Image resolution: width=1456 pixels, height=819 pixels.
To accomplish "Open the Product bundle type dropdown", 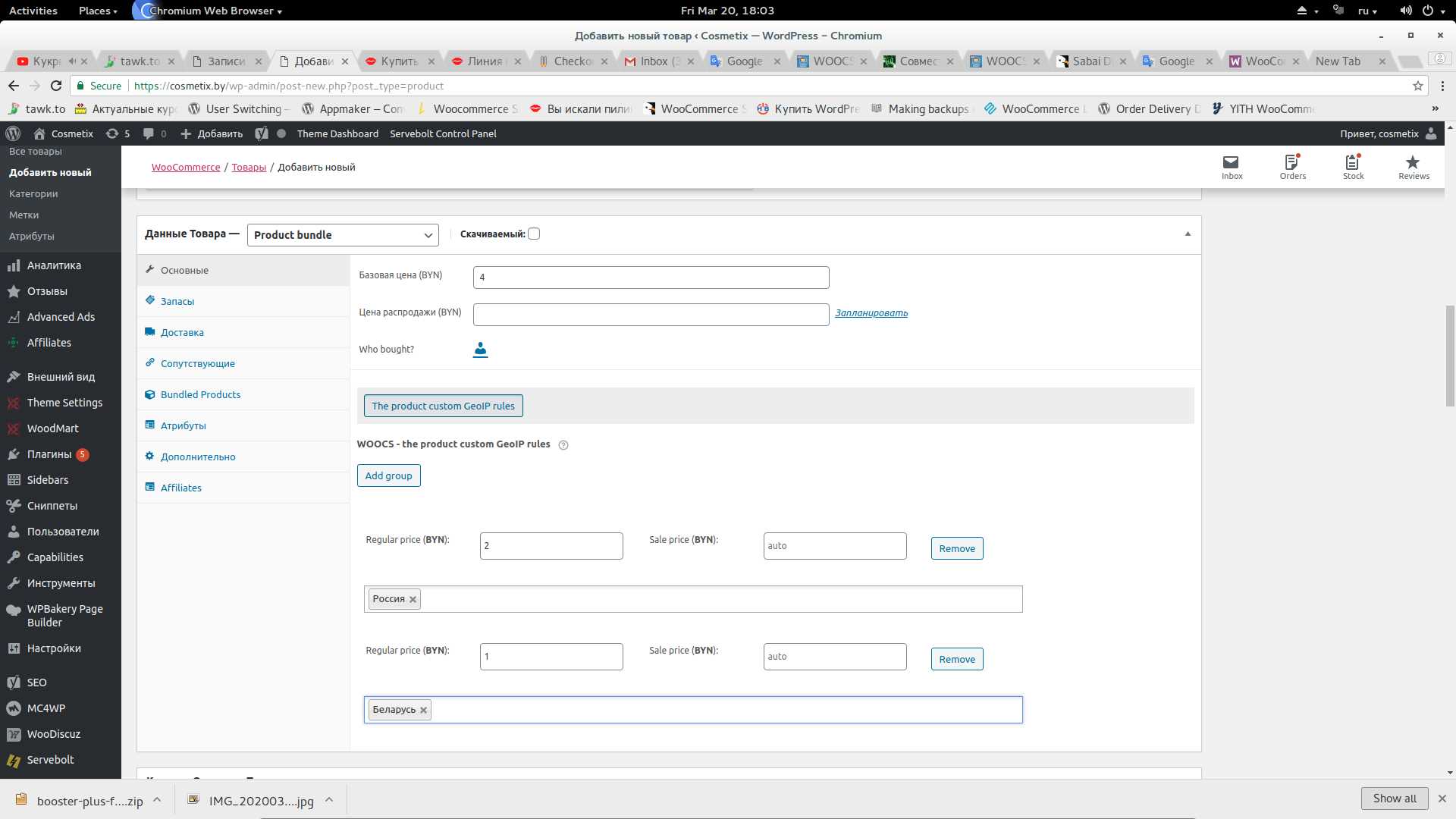I will click(343, 235).
